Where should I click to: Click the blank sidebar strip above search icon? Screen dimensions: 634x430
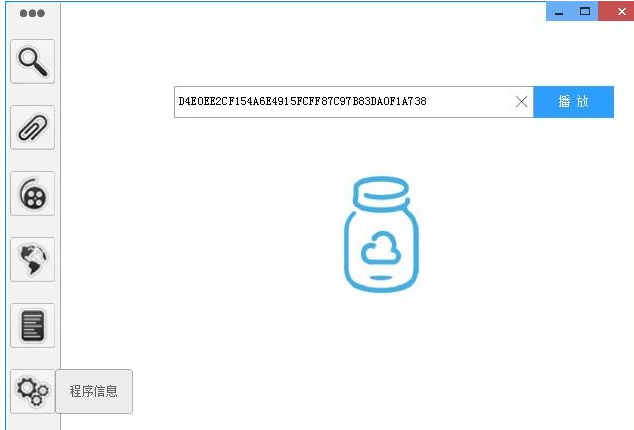tap(32, 30)
